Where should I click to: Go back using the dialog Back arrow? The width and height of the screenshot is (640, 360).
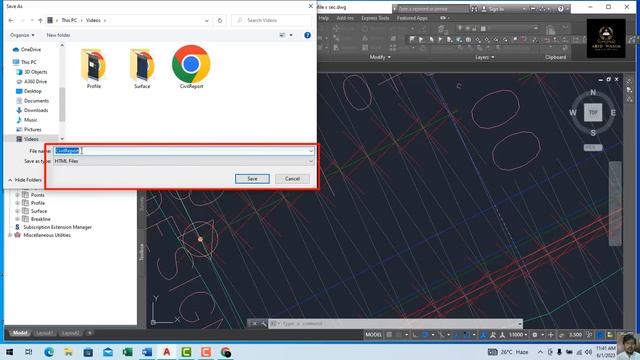coord(11,20)
